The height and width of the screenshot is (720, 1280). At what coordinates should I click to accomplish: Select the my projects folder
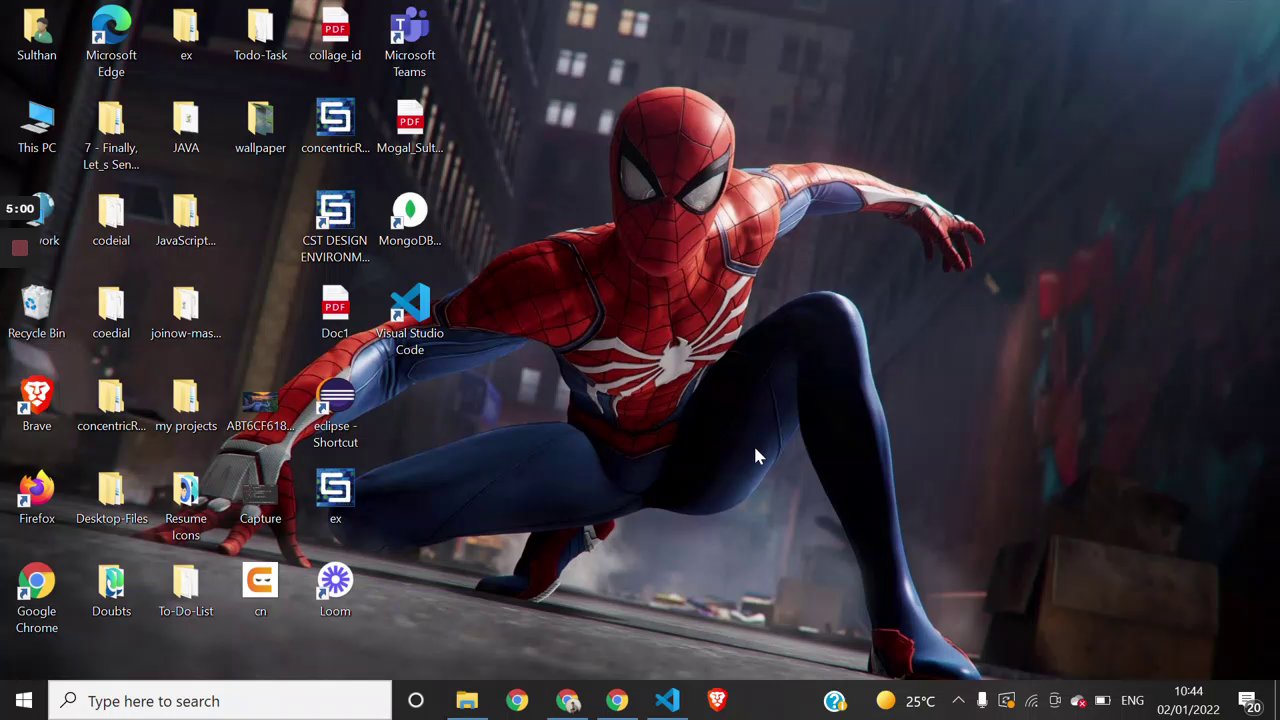(186, 406)
